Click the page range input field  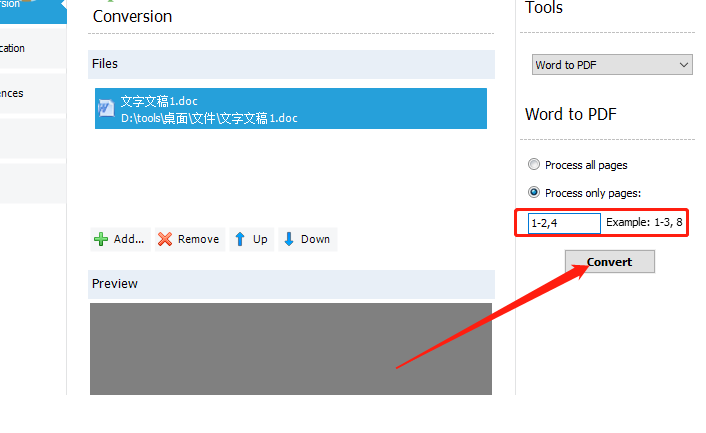(x=564, y=223)
